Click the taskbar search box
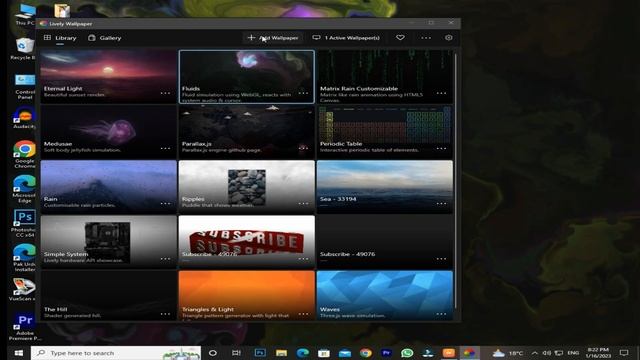 [x=116, y=353]
